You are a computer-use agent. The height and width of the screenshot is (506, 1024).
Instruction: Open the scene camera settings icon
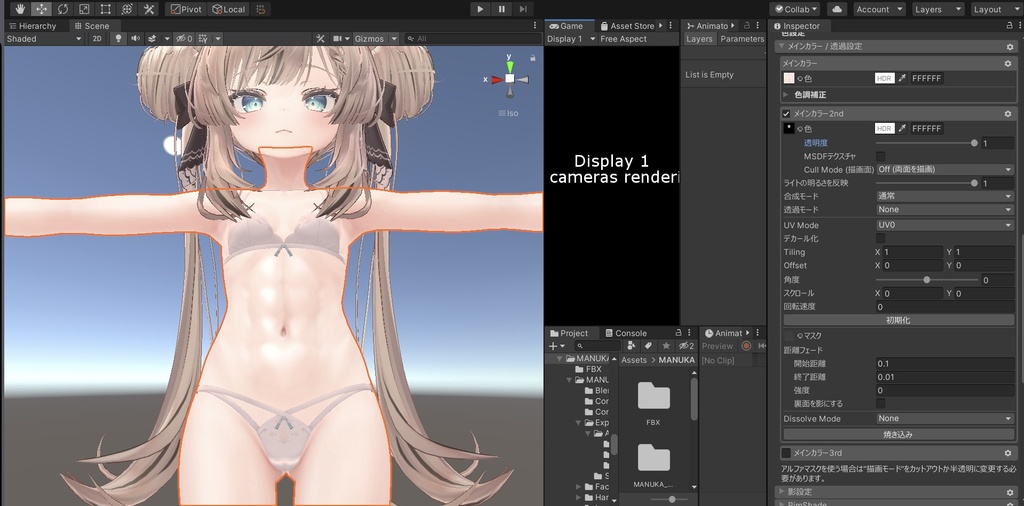pyautogui.click(x=338, y=39)
